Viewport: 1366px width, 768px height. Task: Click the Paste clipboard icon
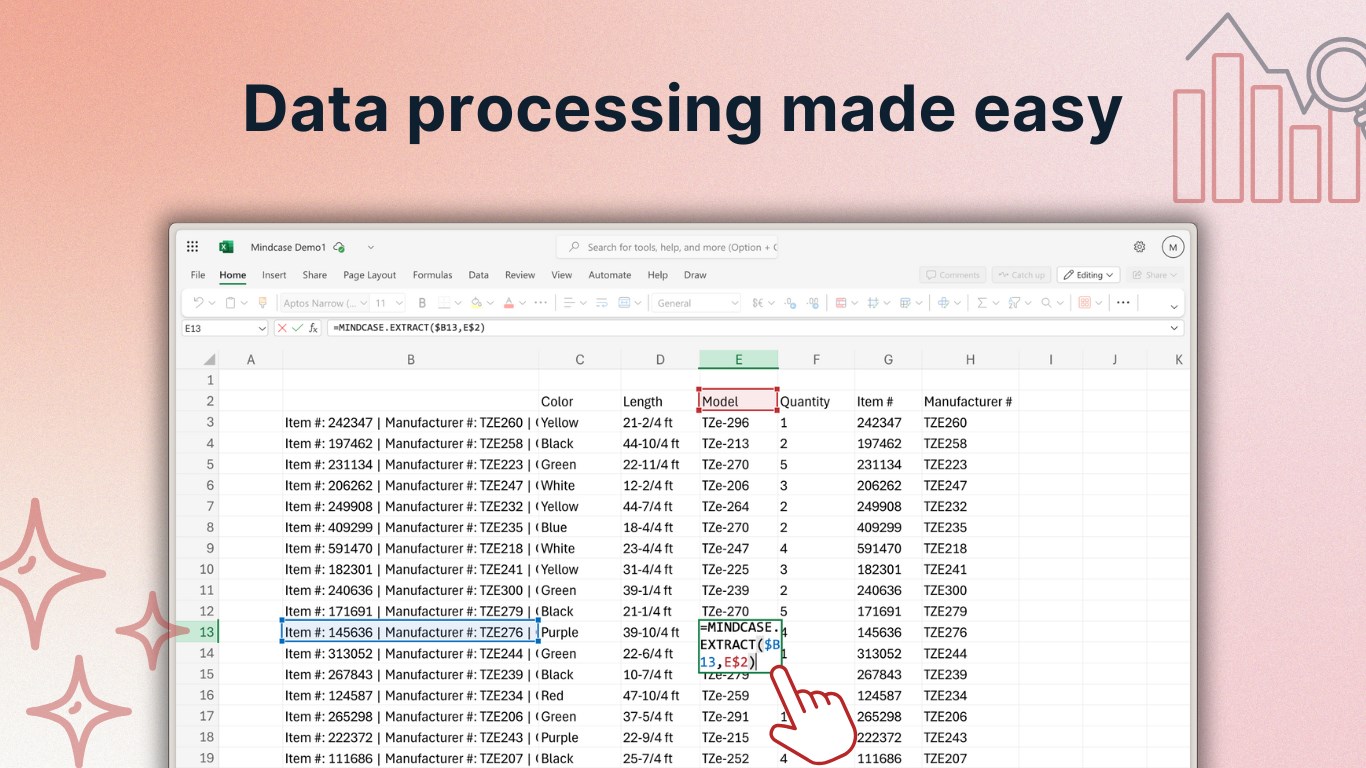click(230, 303)
